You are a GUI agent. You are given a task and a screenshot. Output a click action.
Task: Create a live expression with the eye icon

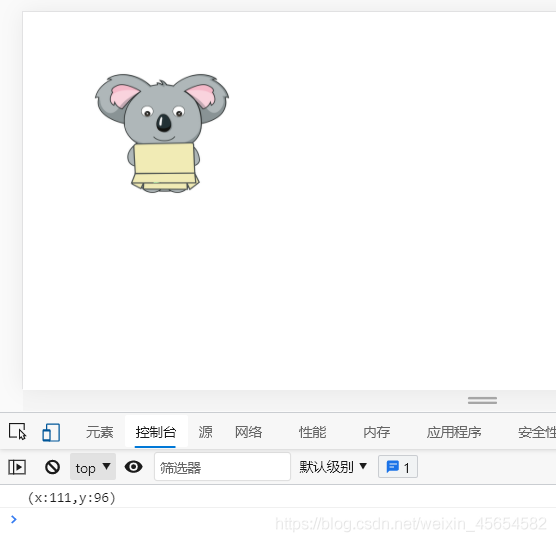(x=134, y=466)
